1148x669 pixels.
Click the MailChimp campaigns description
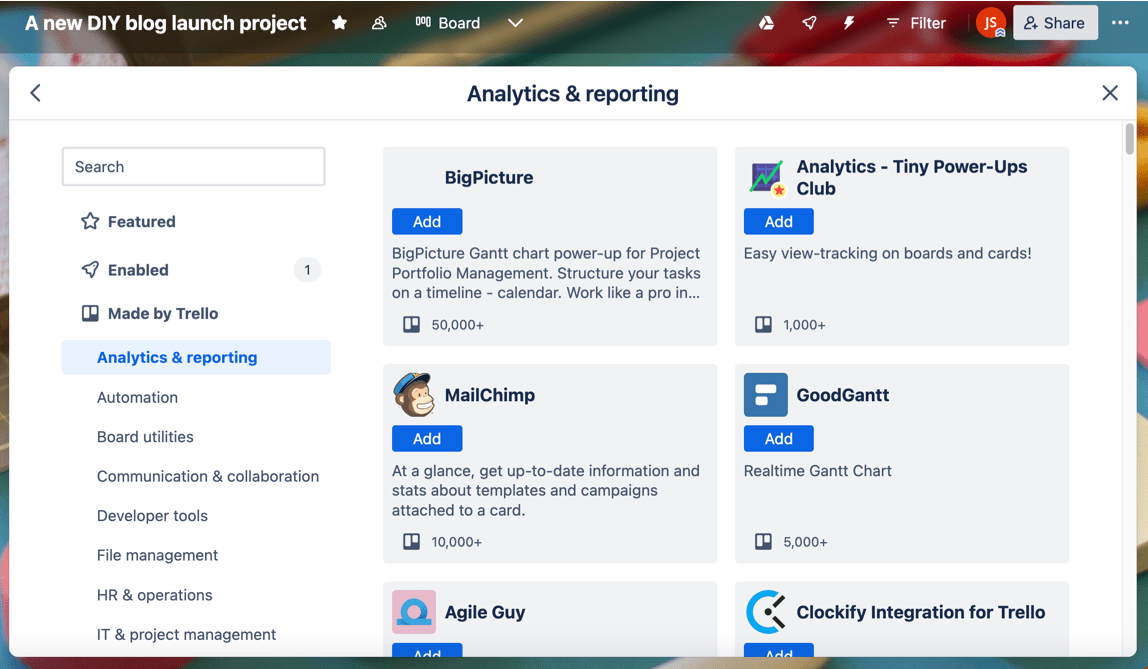click(545, 490)
